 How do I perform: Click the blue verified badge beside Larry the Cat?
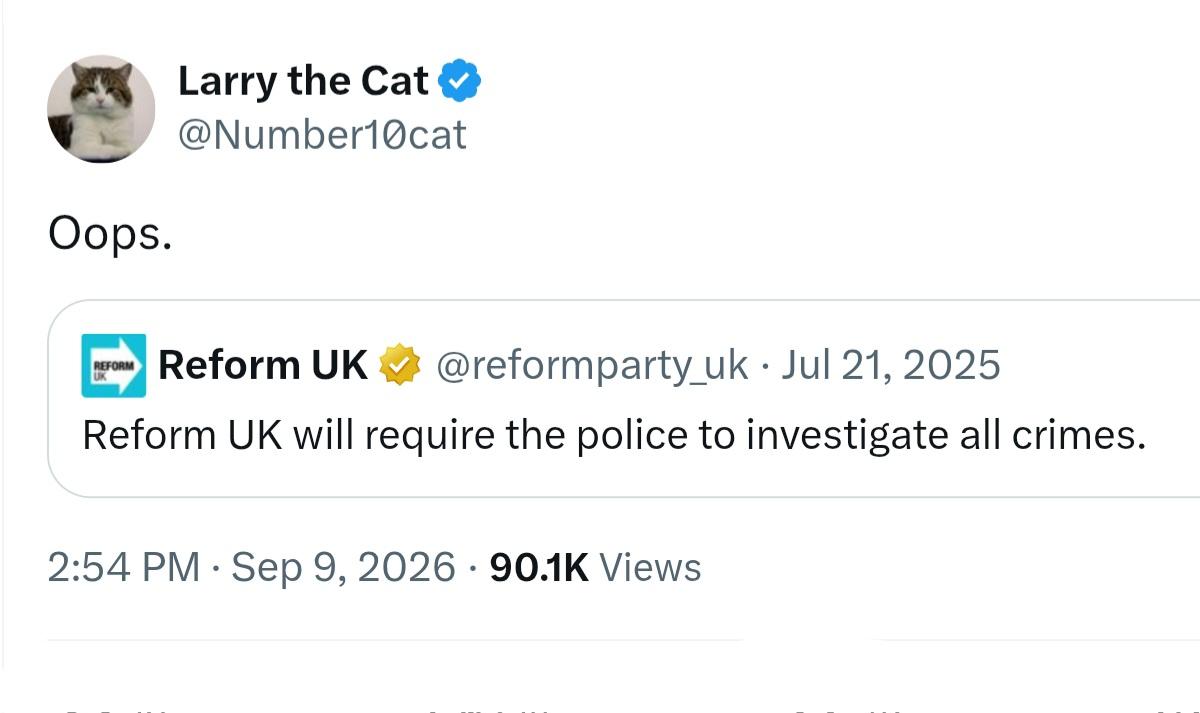coord(460,81)
